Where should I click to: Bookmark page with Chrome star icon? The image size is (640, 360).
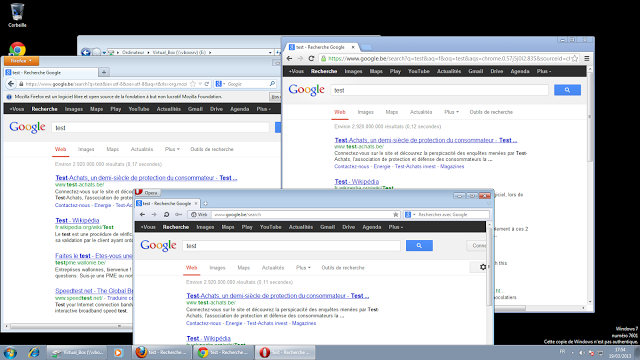[x=575, y=58]
